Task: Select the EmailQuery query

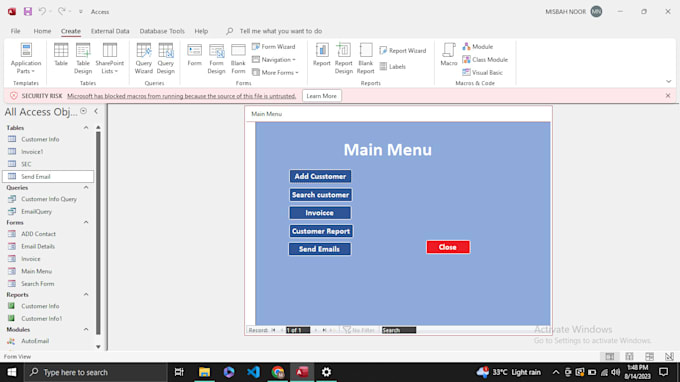Action: (48, 212)
